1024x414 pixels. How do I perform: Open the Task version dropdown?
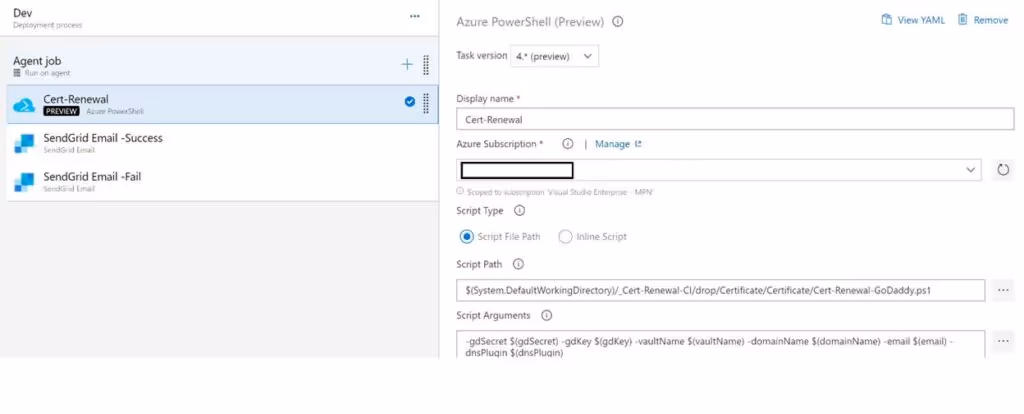point(554,56)
